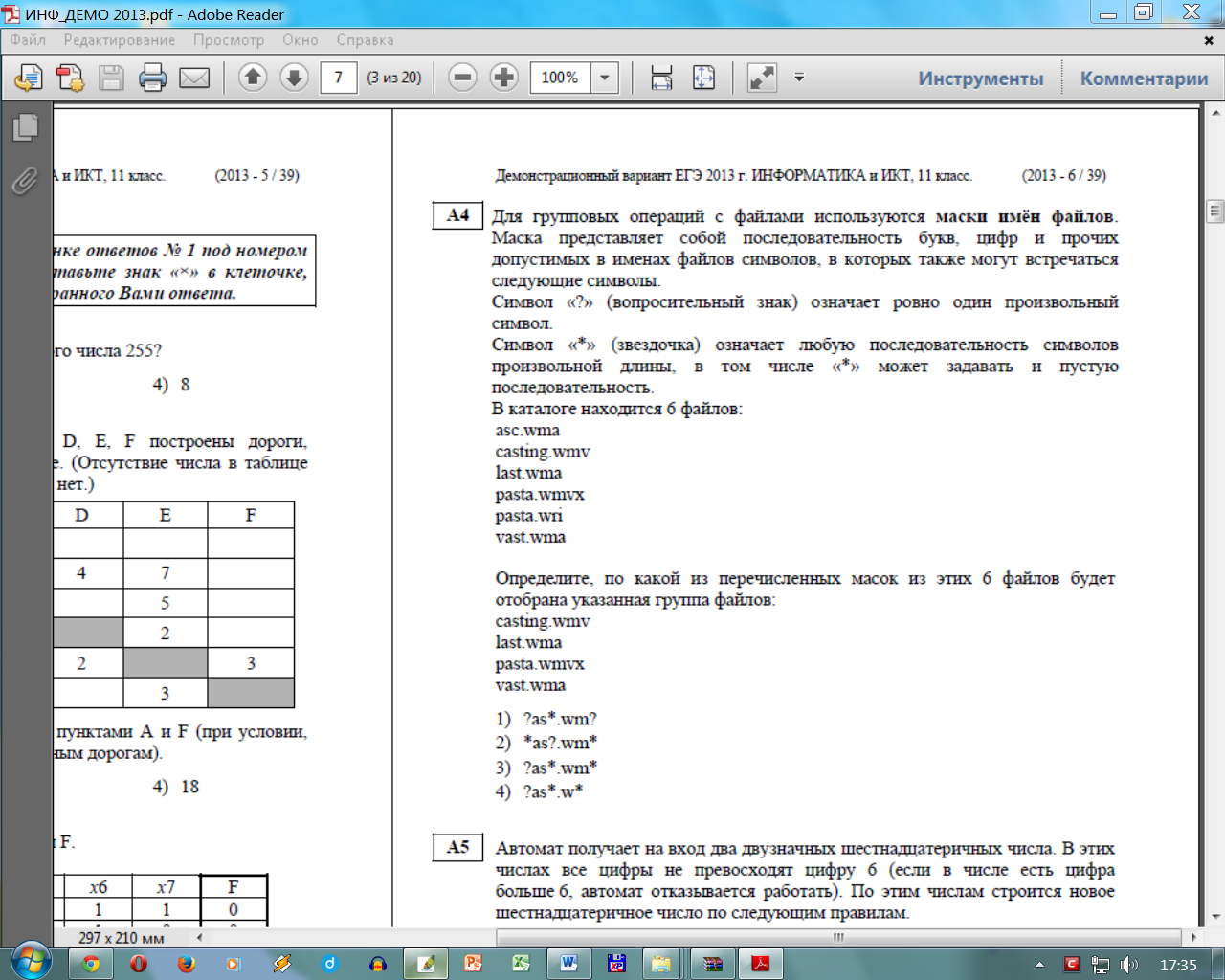The width and height of the screenshot is (1225, 980).
Task: Show page thumbnails panel in sidebar
Action: pos(25,127)
